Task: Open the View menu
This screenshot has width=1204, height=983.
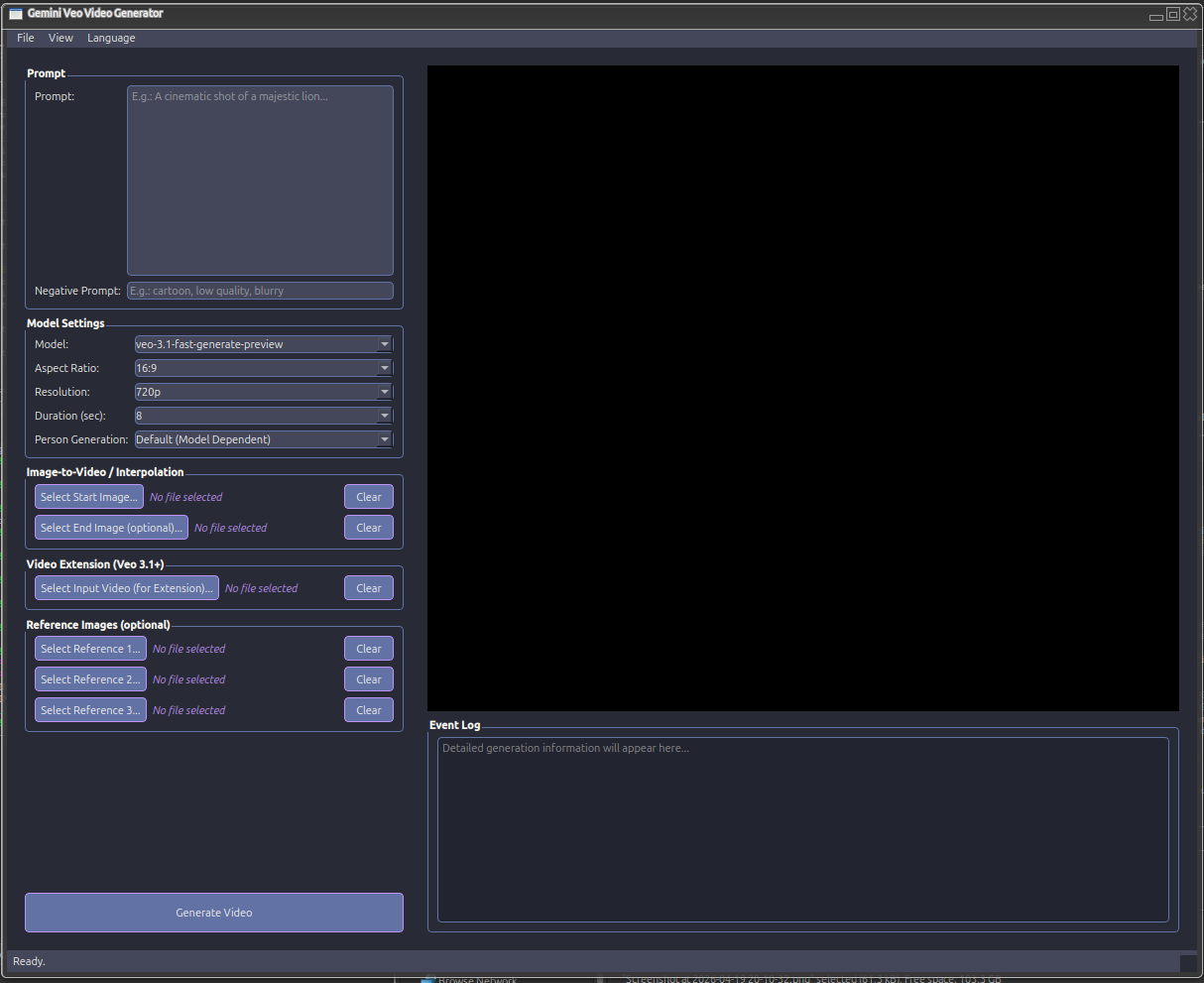Action: click(x=60, y=38)
